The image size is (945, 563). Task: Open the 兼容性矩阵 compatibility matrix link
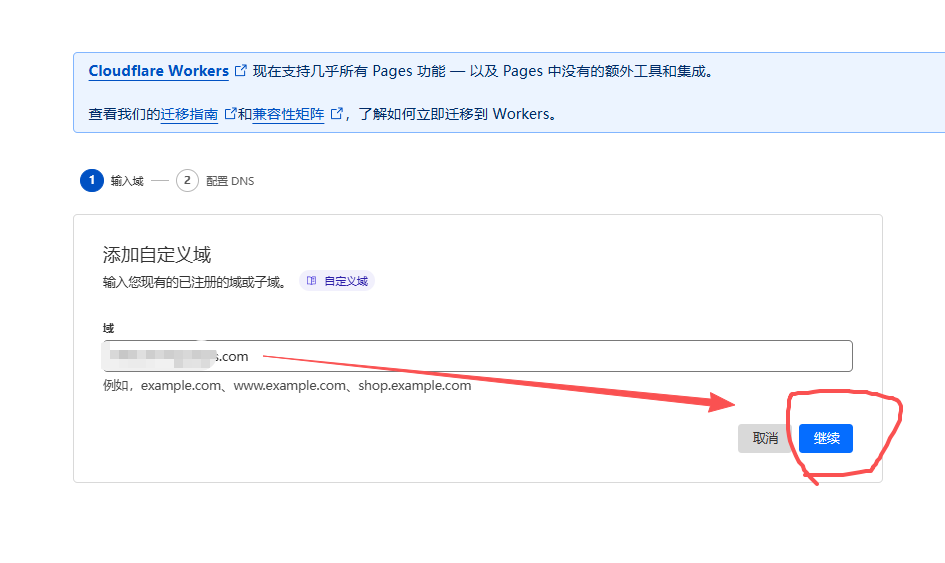288,114
